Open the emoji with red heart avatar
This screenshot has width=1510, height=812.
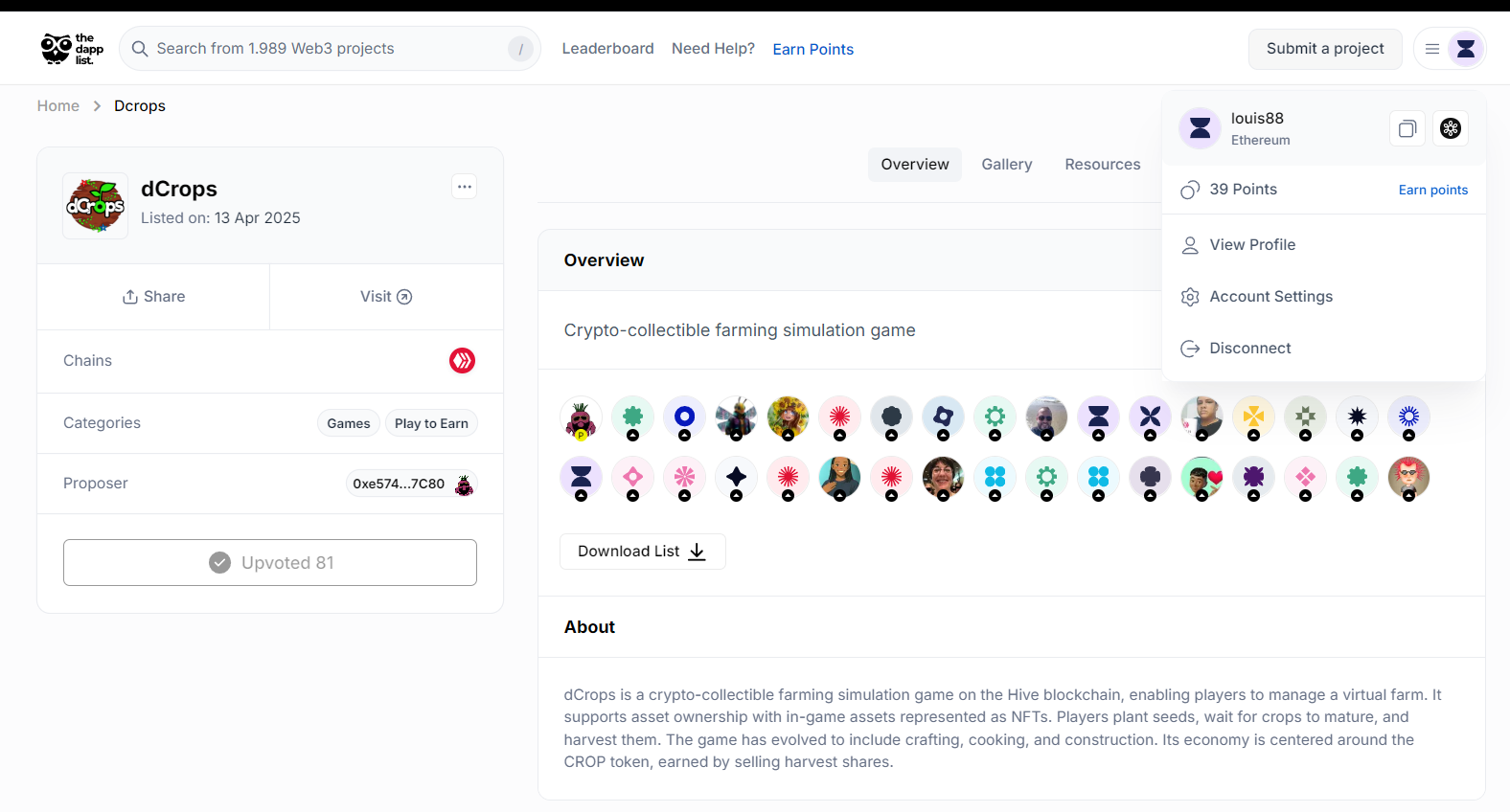point(1201,479)
